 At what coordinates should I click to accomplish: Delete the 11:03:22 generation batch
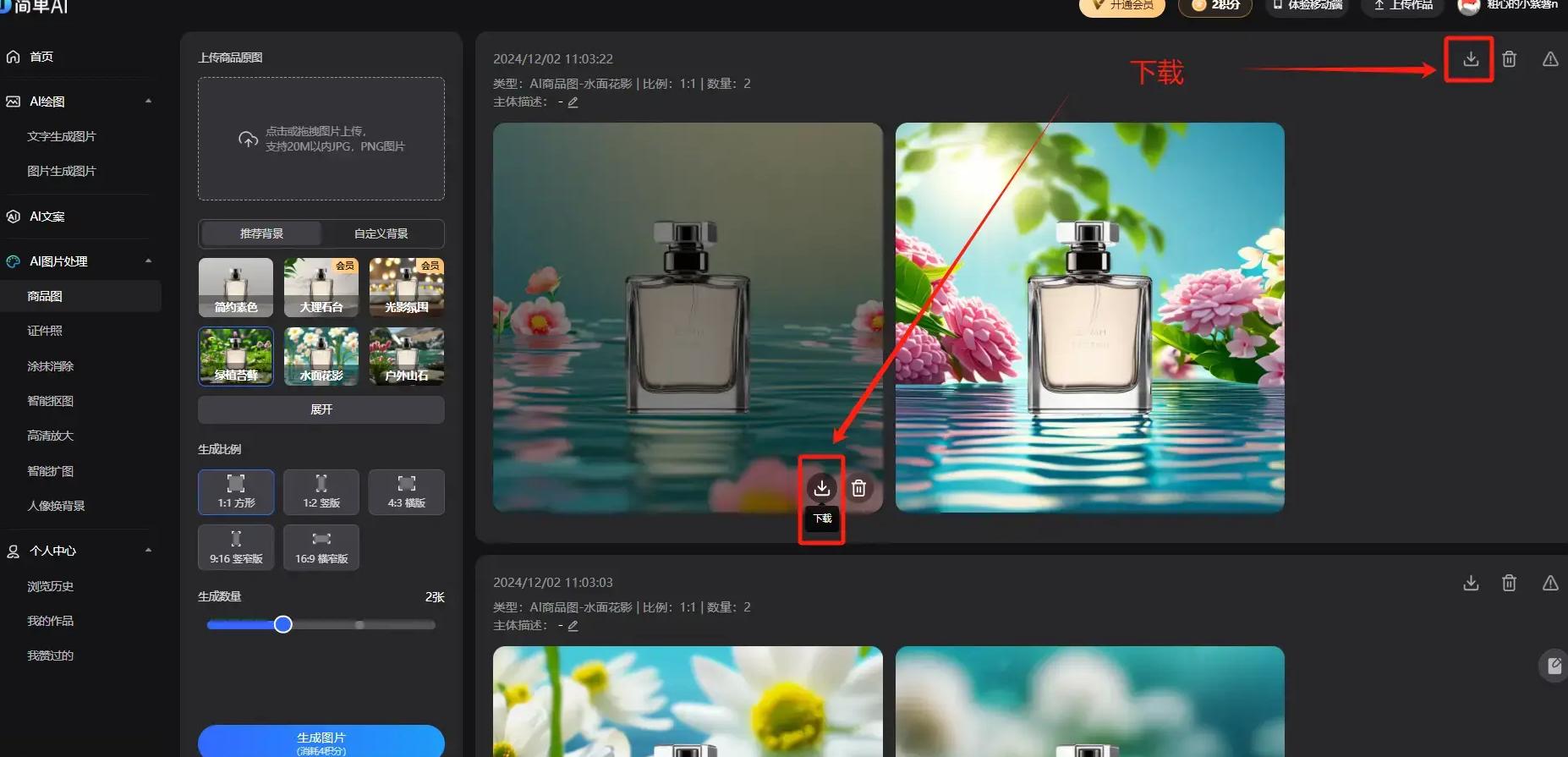[1509, 59]
